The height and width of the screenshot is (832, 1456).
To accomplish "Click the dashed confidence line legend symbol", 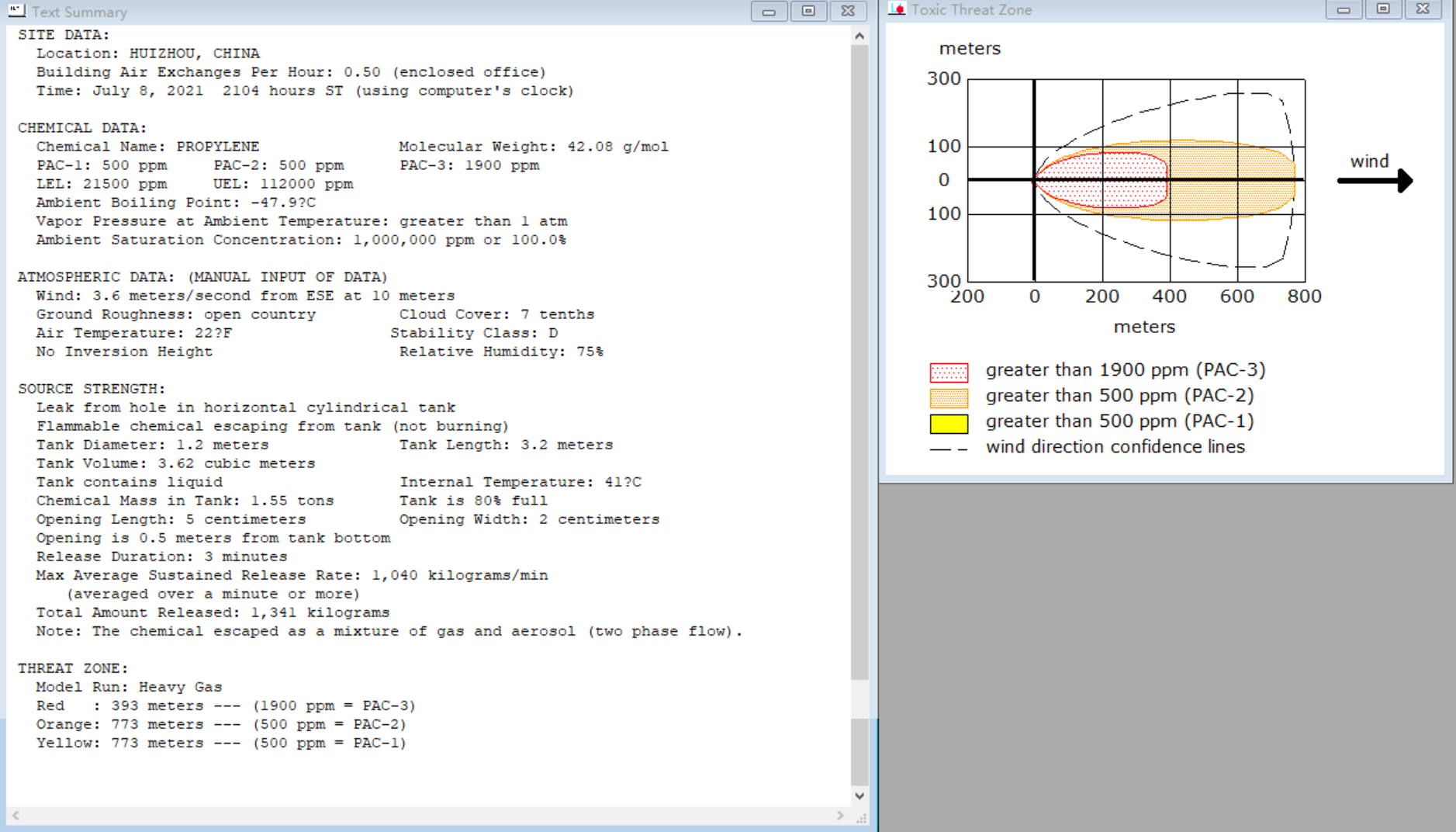I will 949,449.
